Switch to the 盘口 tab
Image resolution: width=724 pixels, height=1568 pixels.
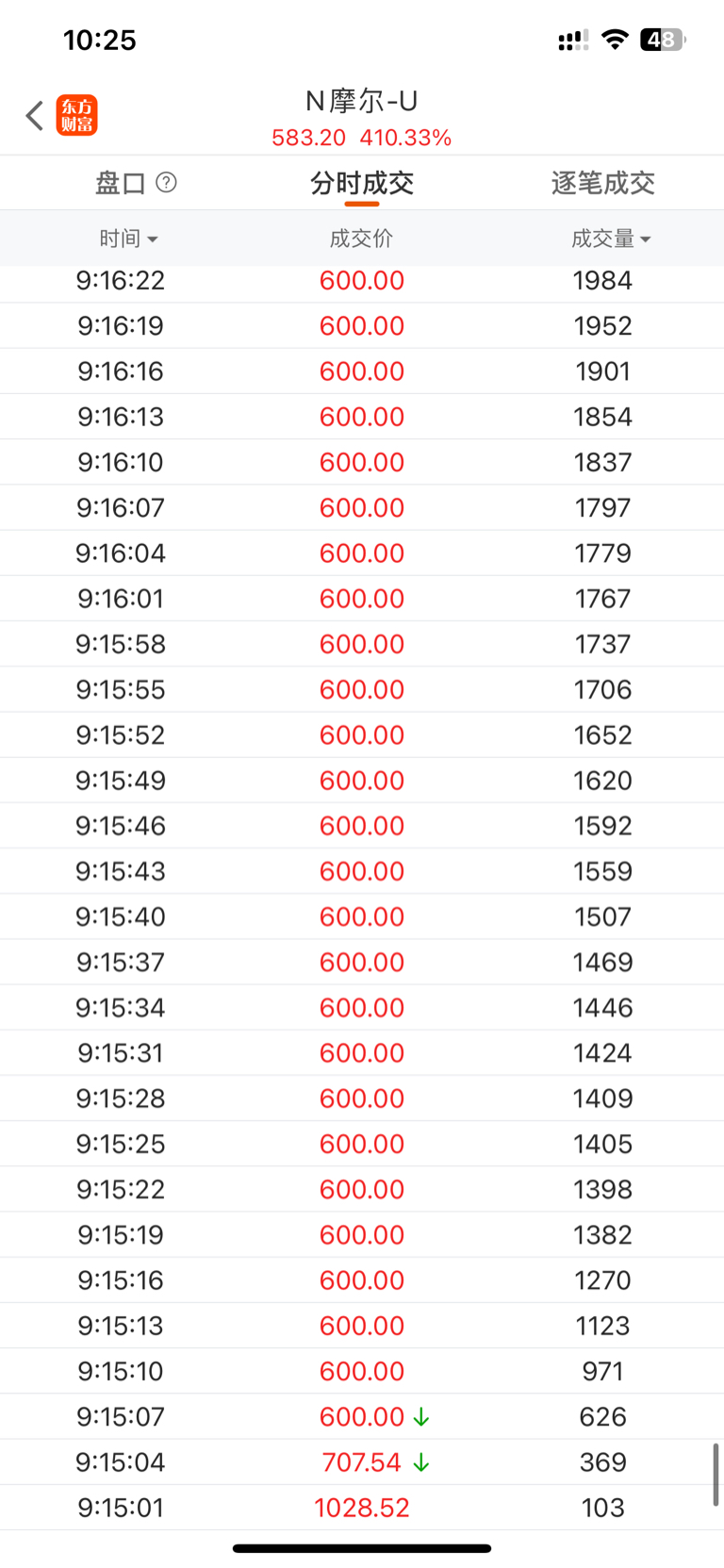point(121,183)
